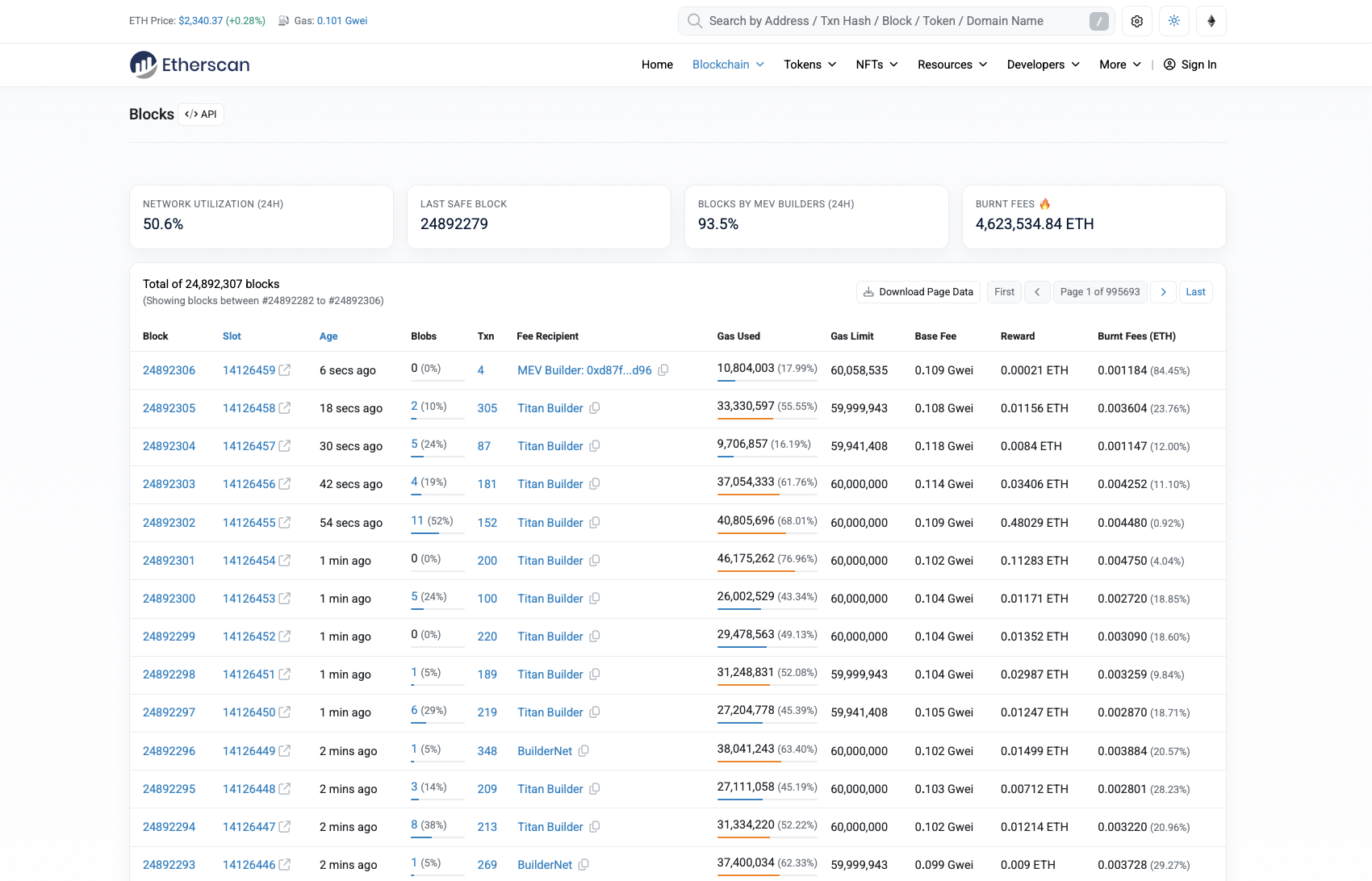Click the Slot column header
Screen dimensions: 1372x881
pyautogui.click(x=232, y=336)
